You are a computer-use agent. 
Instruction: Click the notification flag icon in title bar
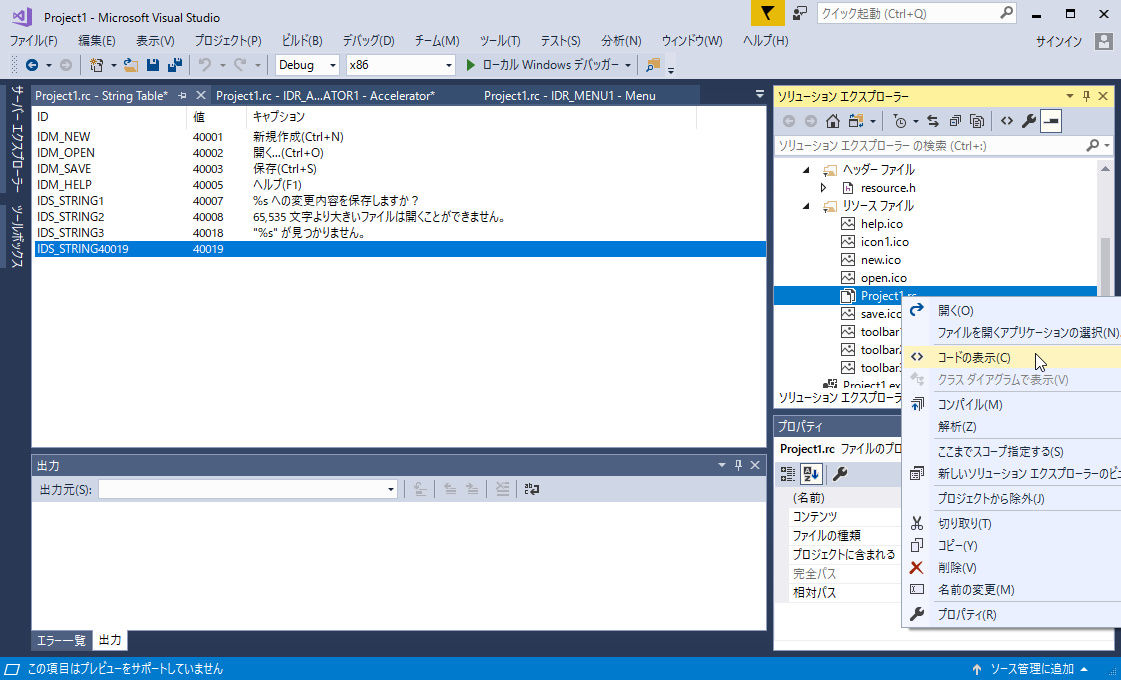(768, 14)
